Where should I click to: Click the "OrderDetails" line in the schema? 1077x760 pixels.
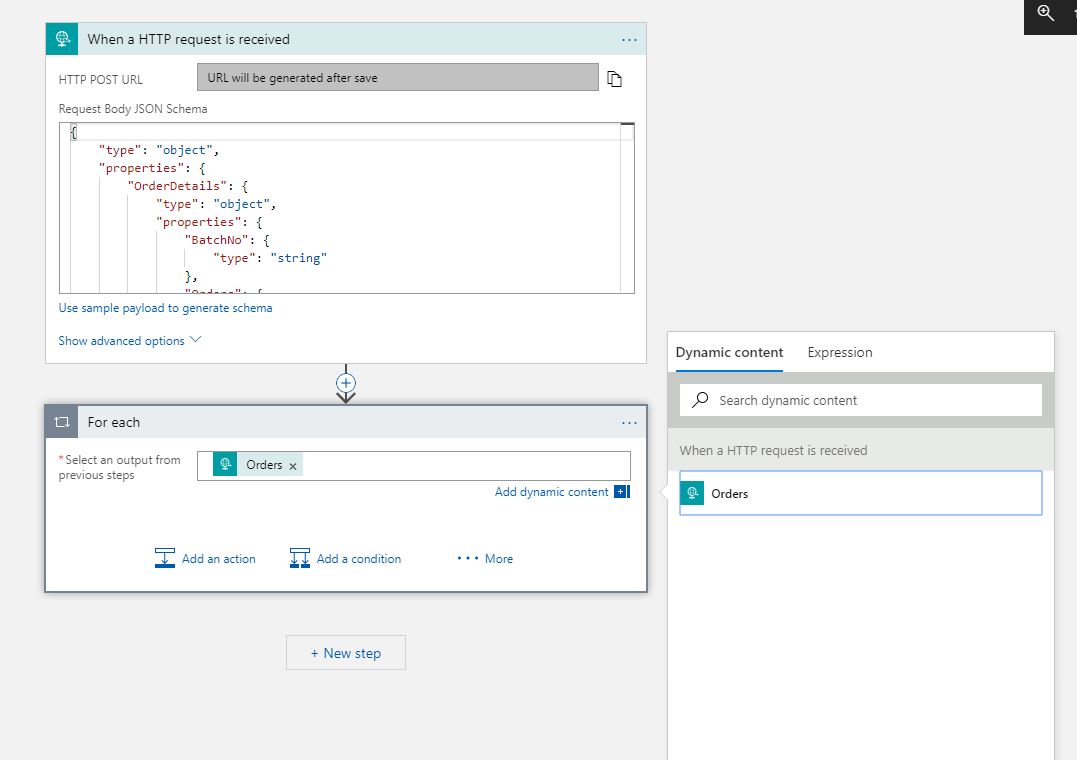[x=188, y=186]
